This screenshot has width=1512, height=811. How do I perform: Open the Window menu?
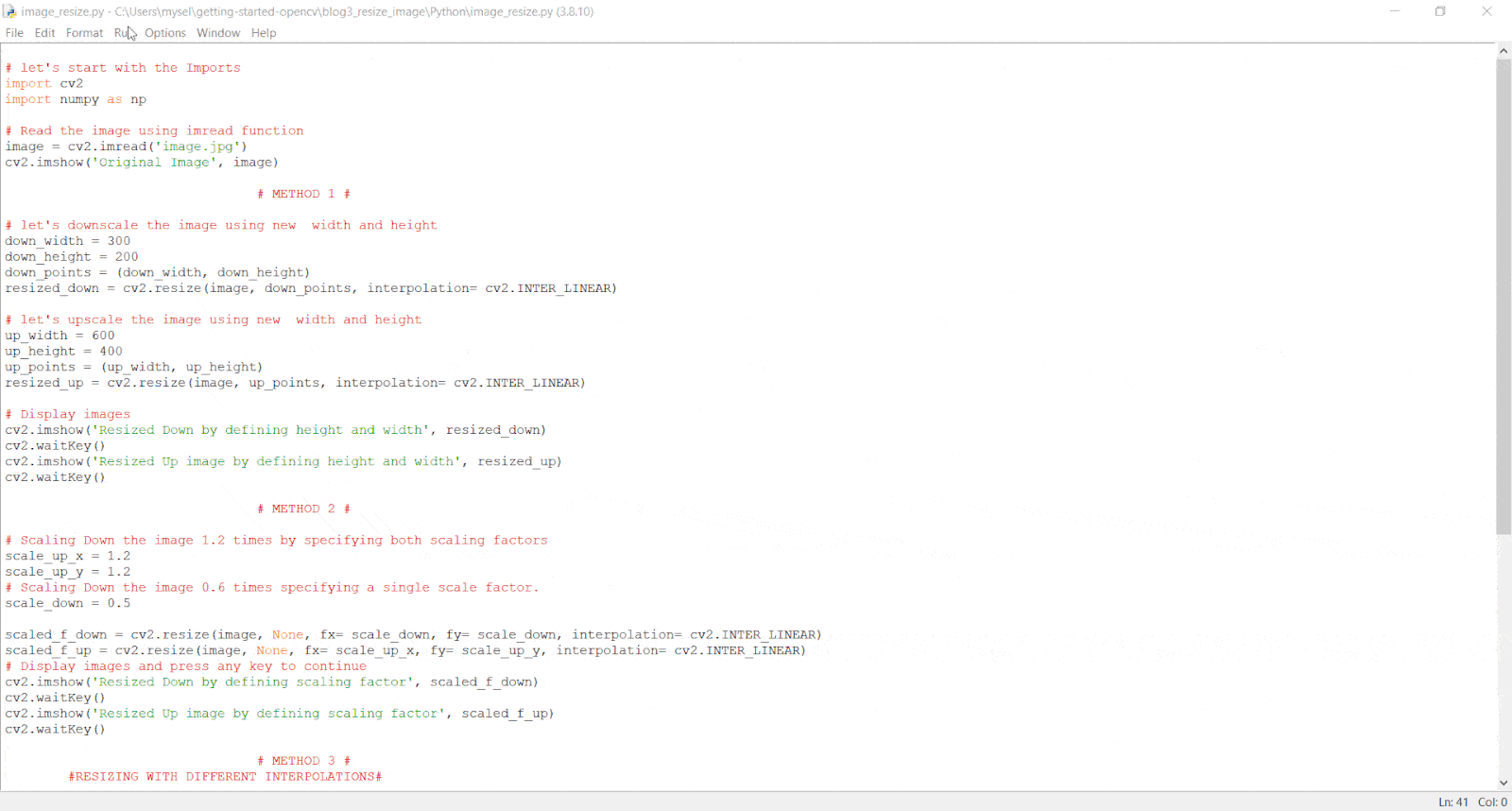coord(218,33)
